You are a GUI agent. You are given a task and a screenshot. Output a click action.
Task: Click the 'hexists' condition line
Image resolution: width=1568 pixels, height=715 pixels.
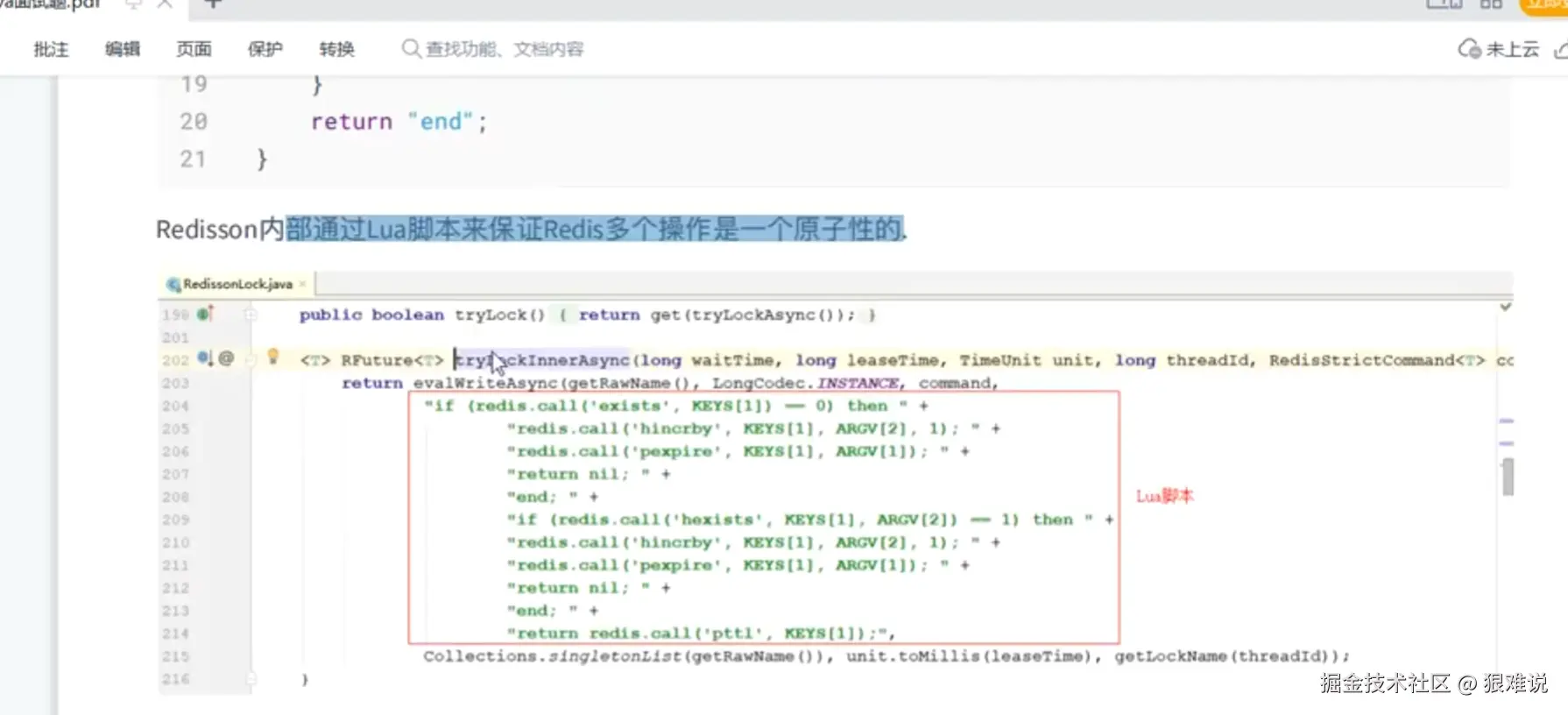pos(810,520)
